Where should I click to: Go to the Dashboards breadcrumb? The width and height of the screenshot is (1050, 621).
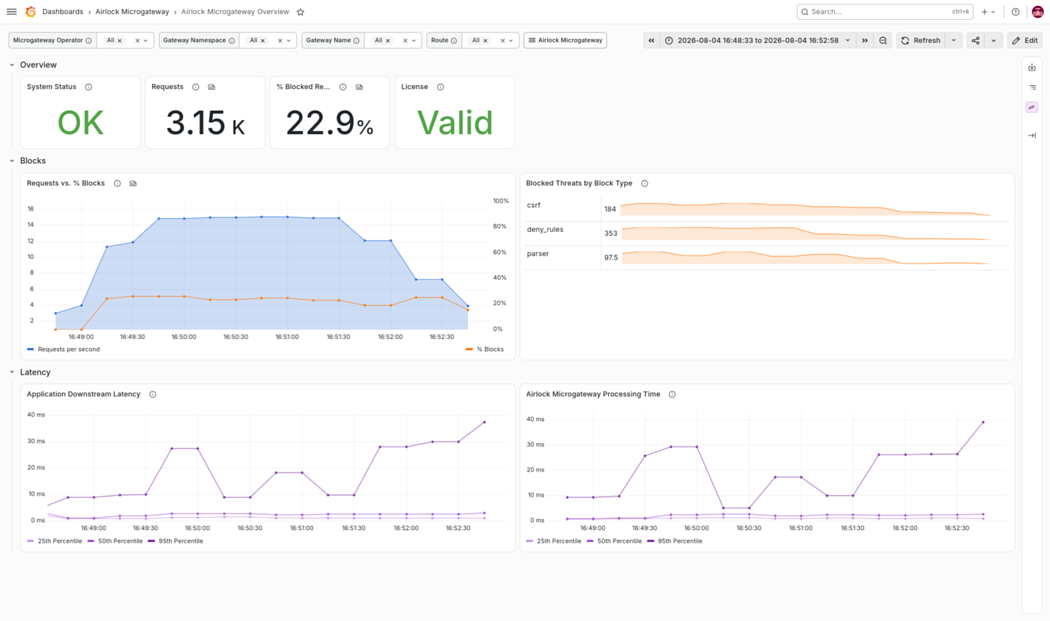click(x=62, y=11)
